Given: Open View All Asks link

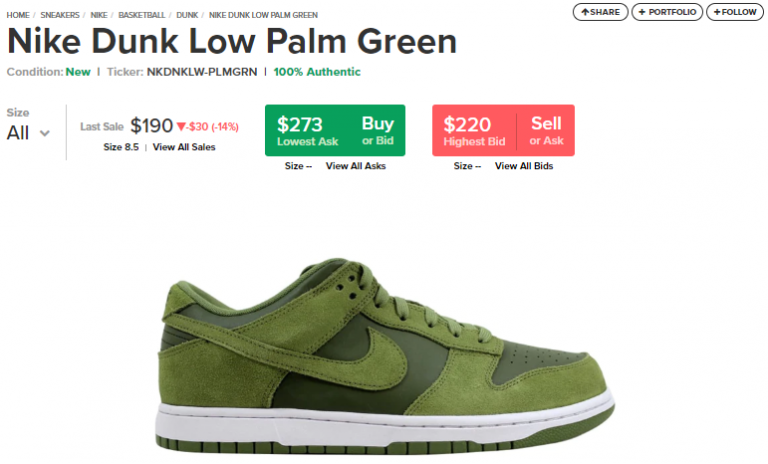Looking at the screenshot, I should point(356,166).
